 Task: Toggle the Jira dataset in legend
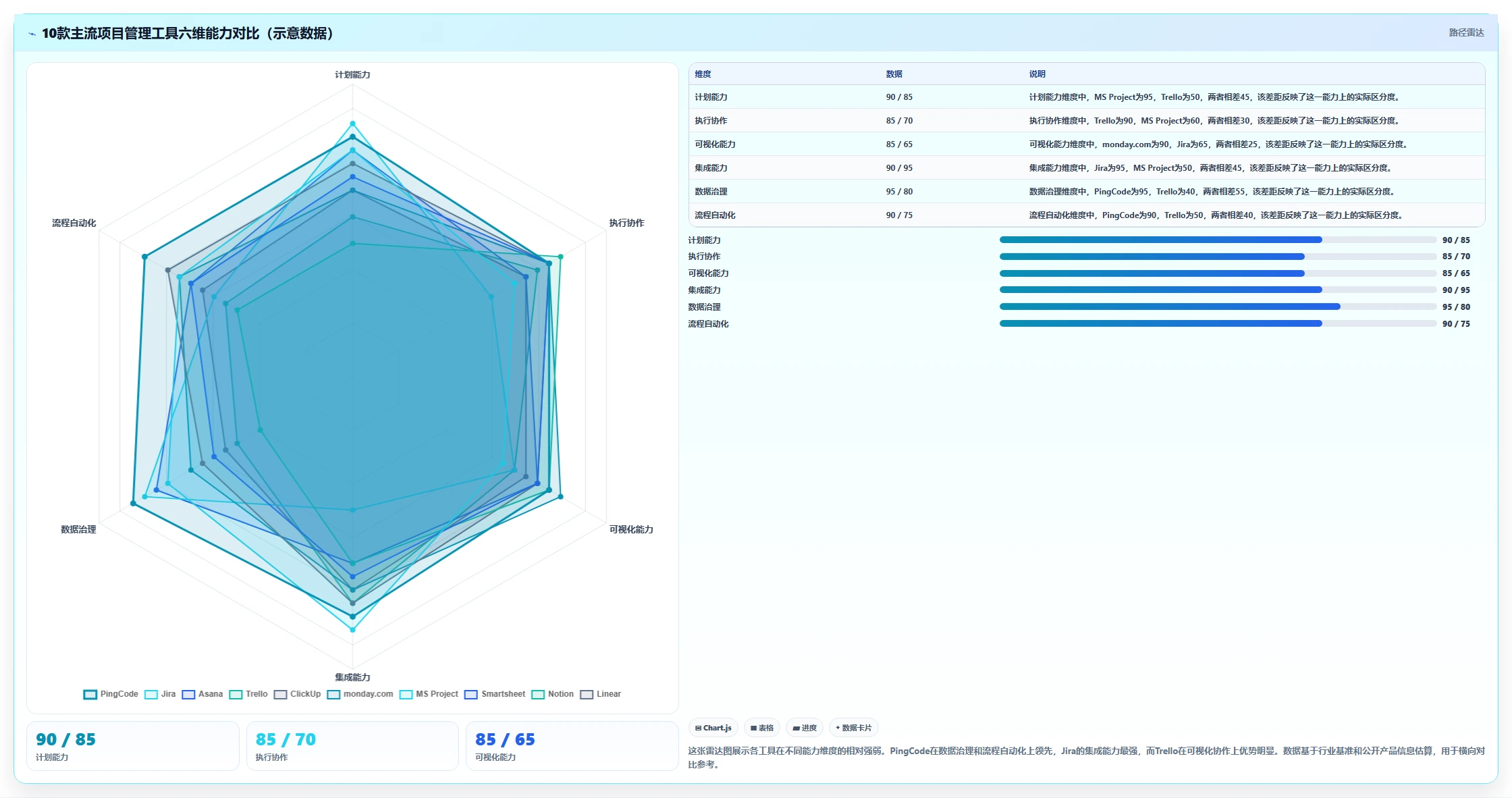click(160, 694)
